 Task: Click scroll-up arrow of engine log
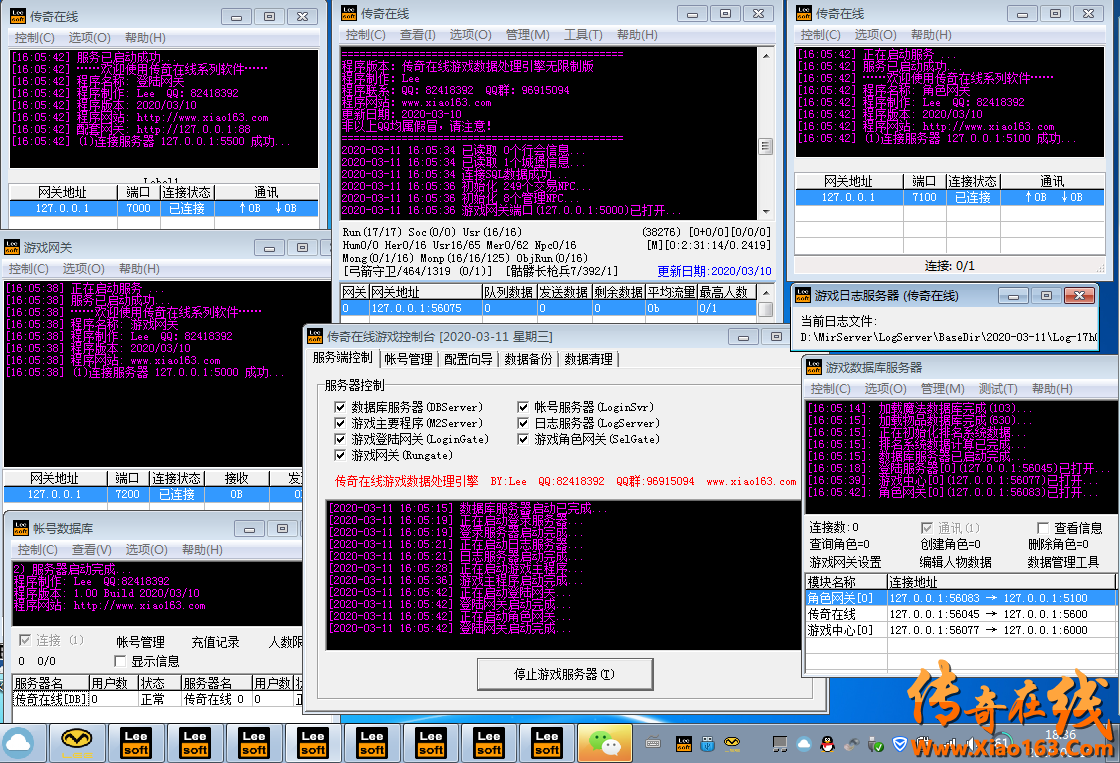[766, 56]
